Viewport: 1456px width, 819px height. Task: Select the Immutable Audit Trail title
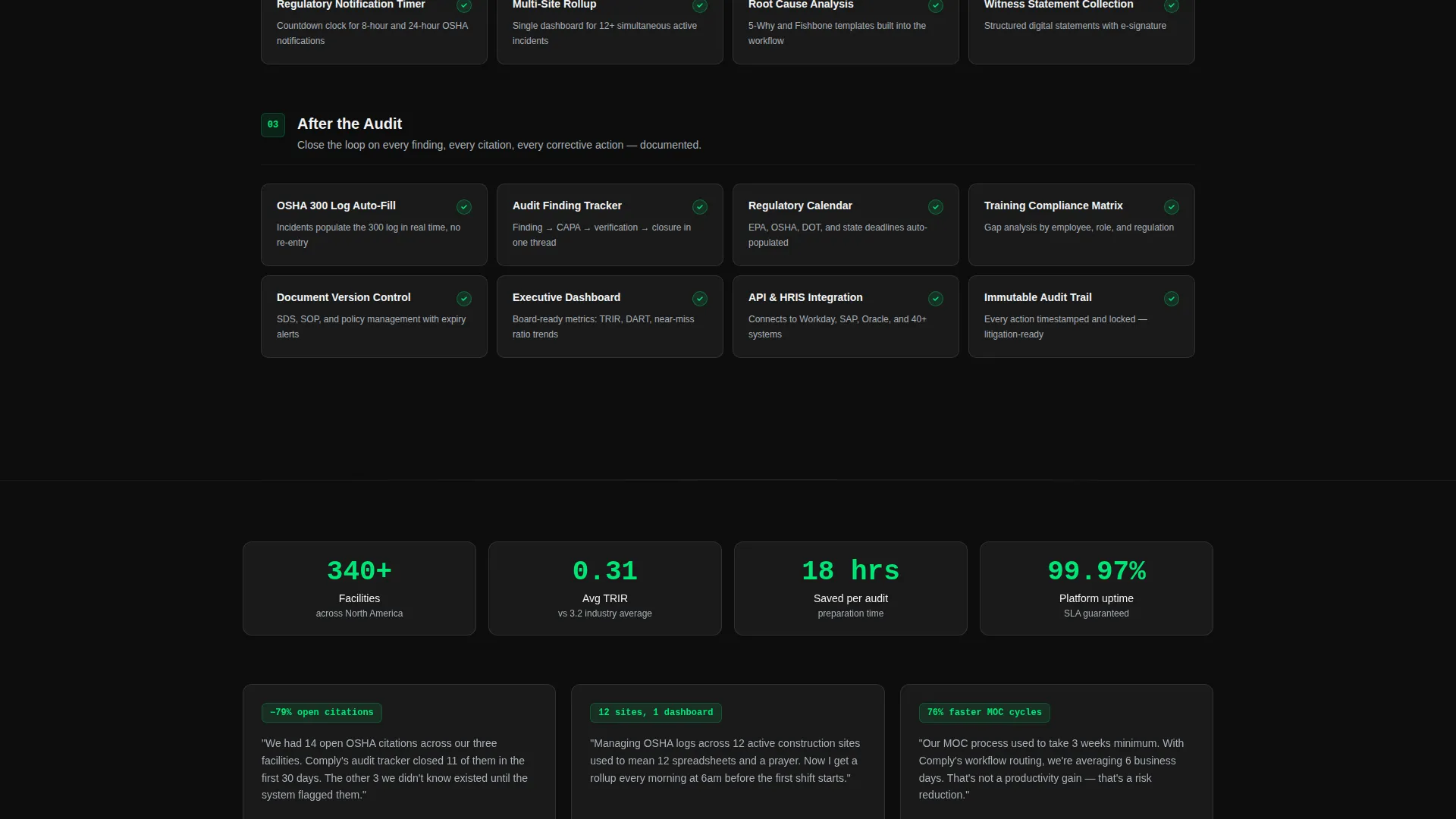tap(1038, 297)
